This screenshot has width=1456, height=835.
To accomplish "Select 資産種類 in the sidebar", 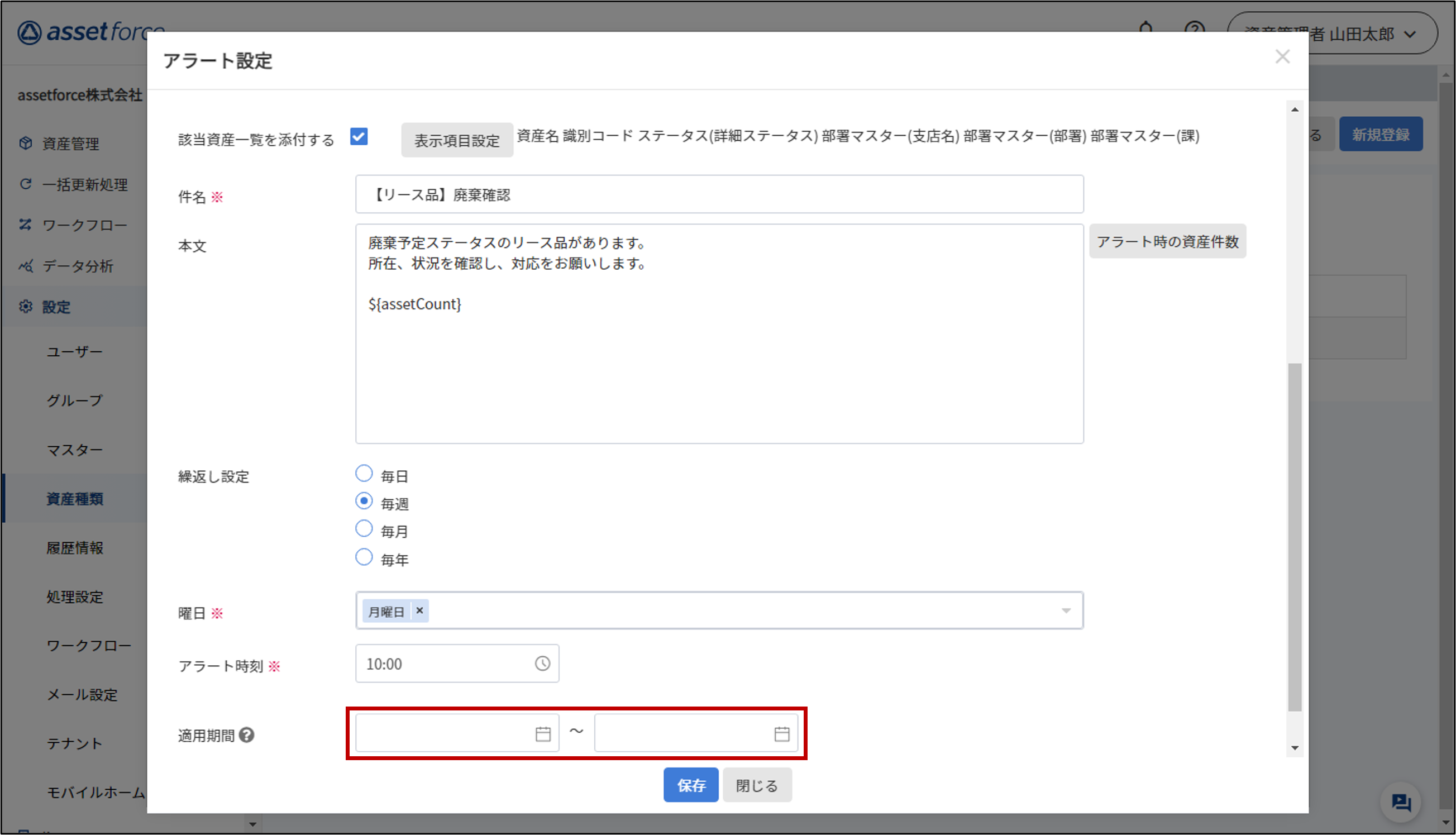I will pyautogui.click(x=74, y=498).
